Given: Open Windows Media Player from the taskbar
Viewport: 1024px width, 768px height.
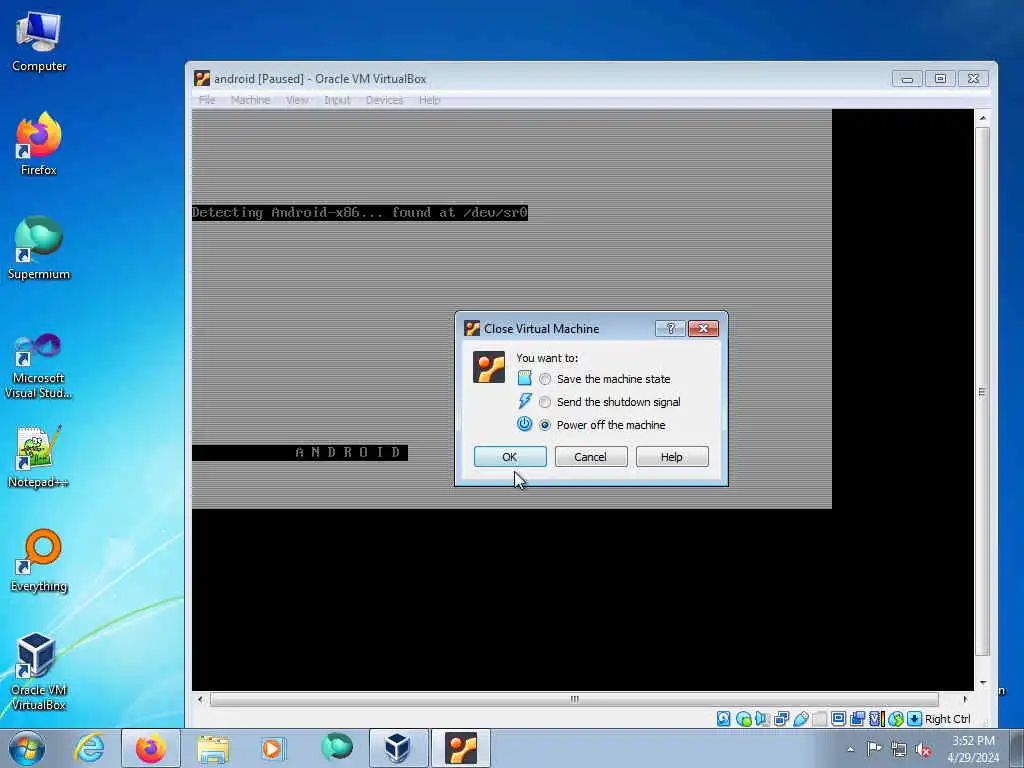Looking at the screenshot, I should click(x=274, y=748).
